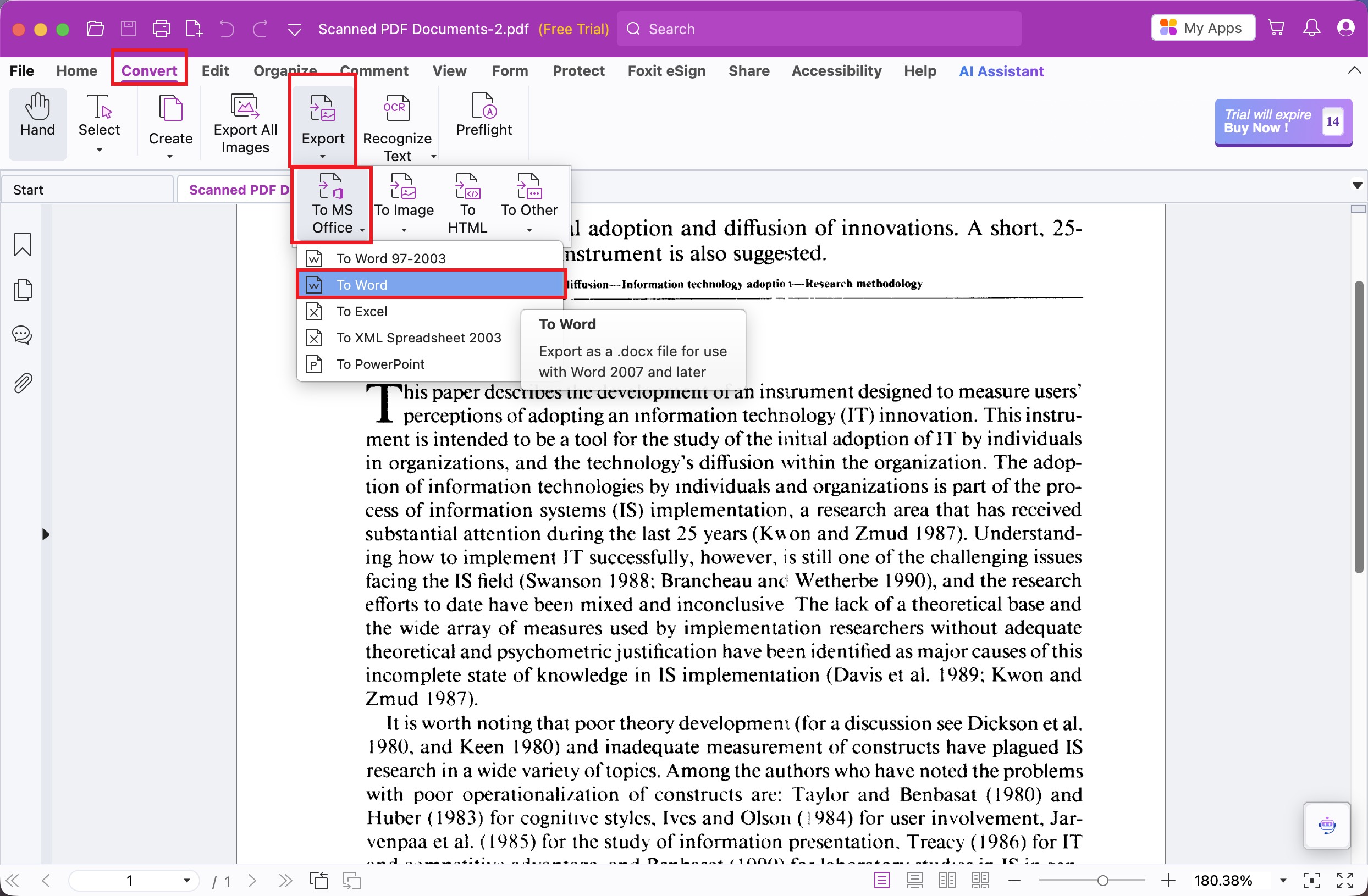Viewport: 1368px width, 896px height.
Task: Open the File menu
Action: pos(22,71)
